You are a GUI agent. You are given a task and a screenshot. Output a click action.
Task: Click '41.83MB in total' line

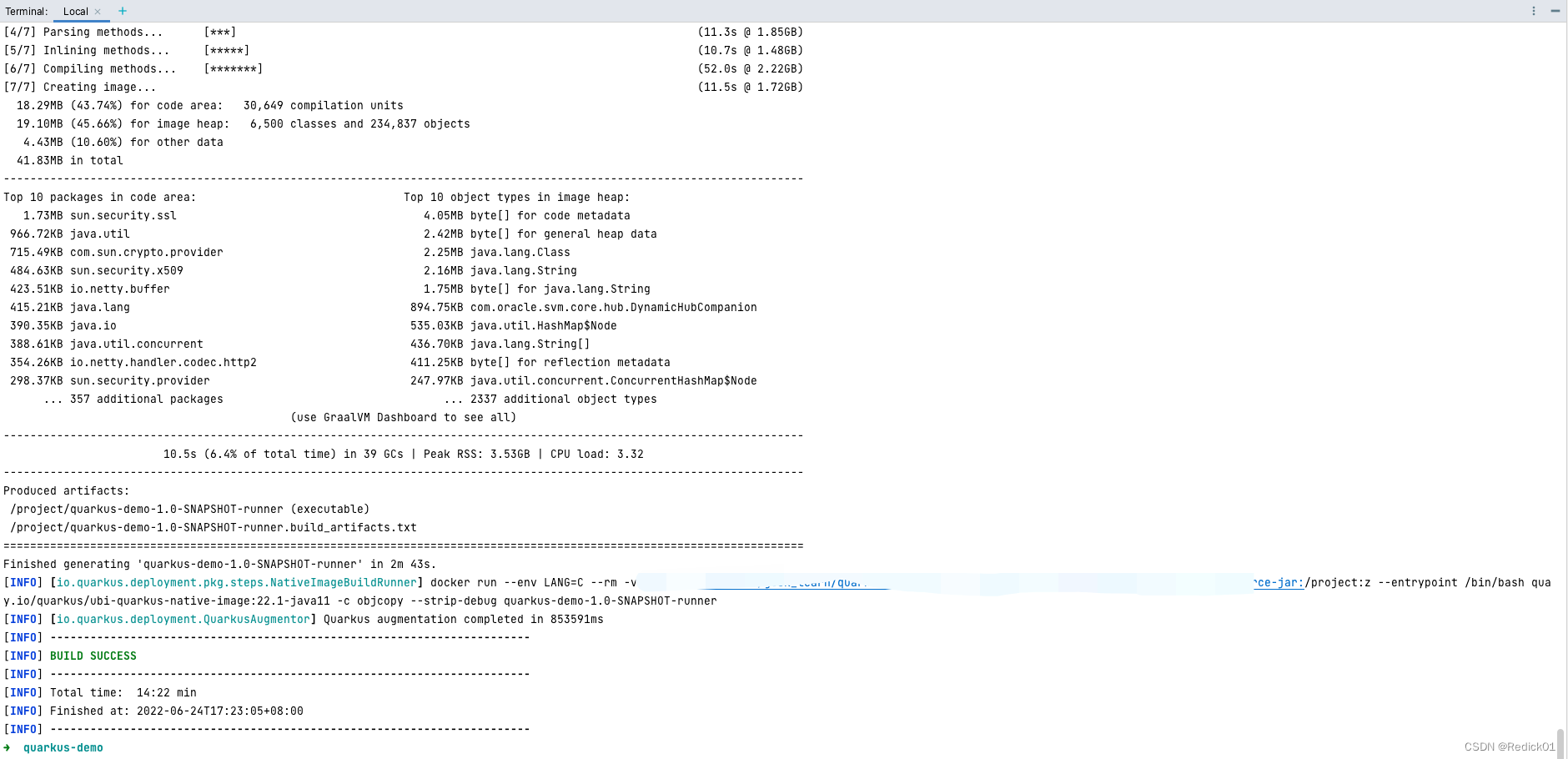point(70,160)
